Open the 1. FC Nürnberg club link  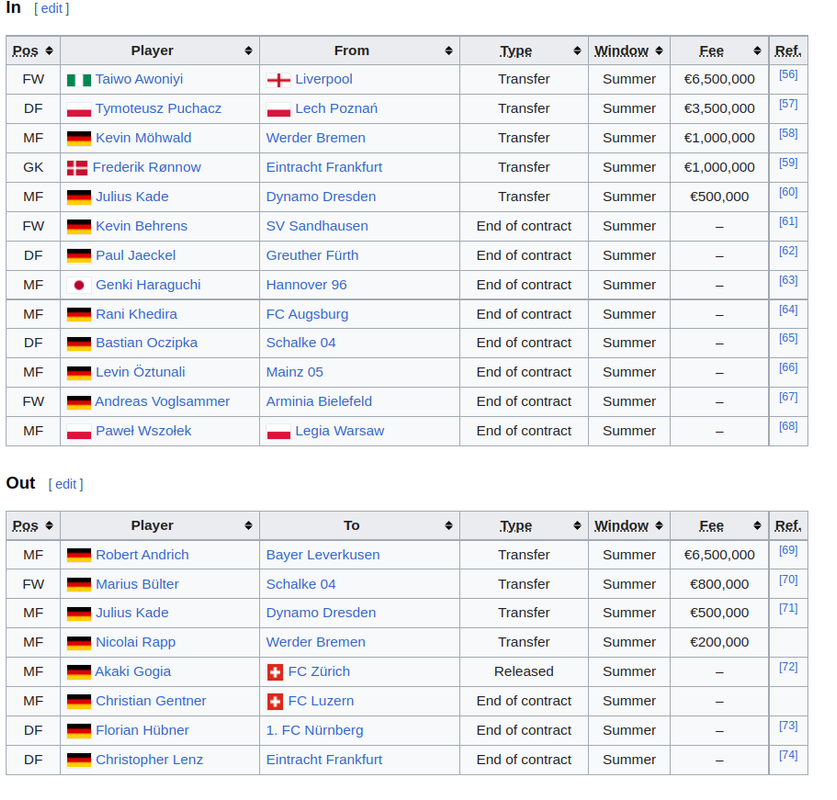[x=314, y=730]
